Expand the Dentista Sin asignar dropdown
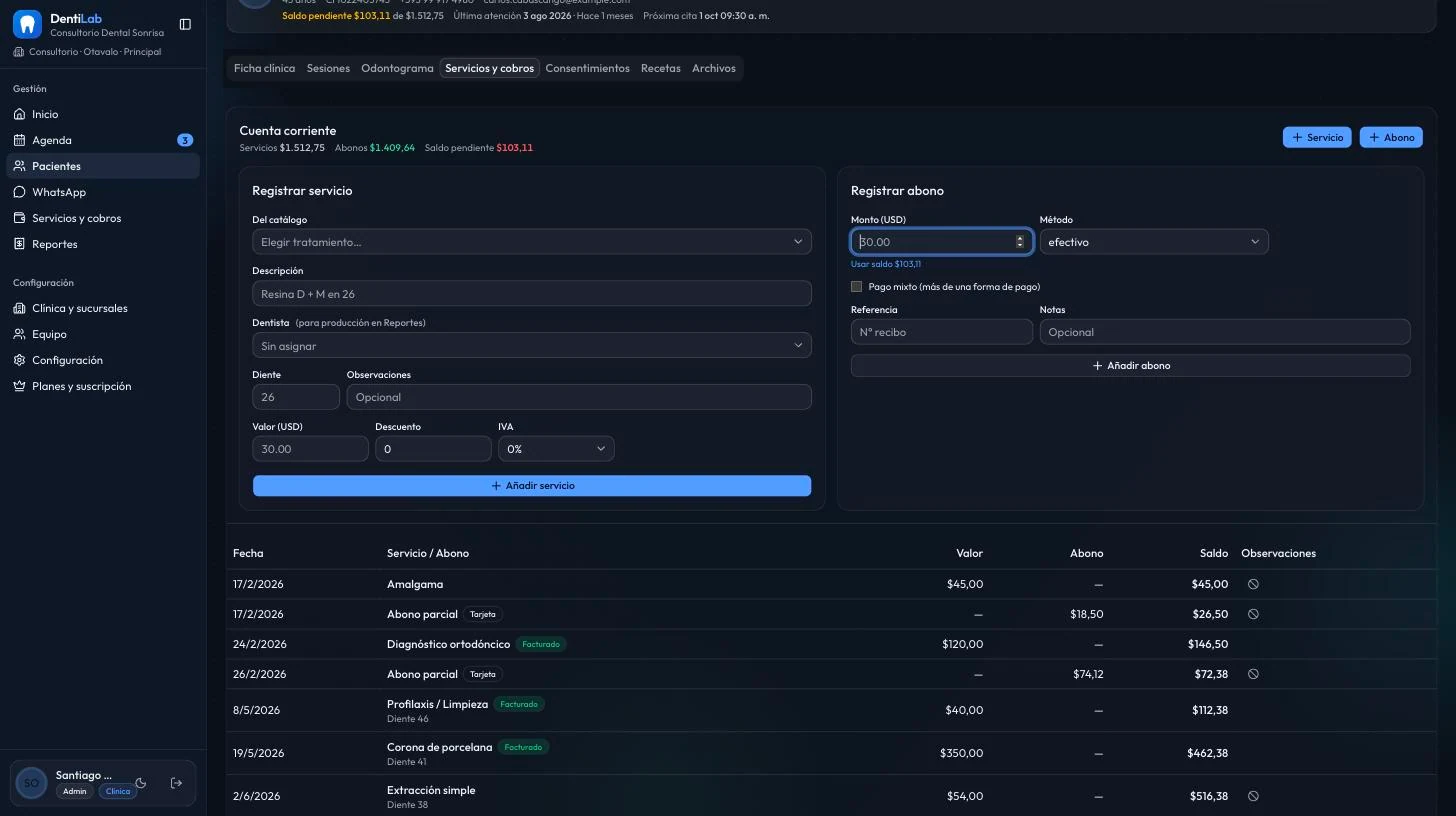The image size is (1456, 816). pos(532,346)
